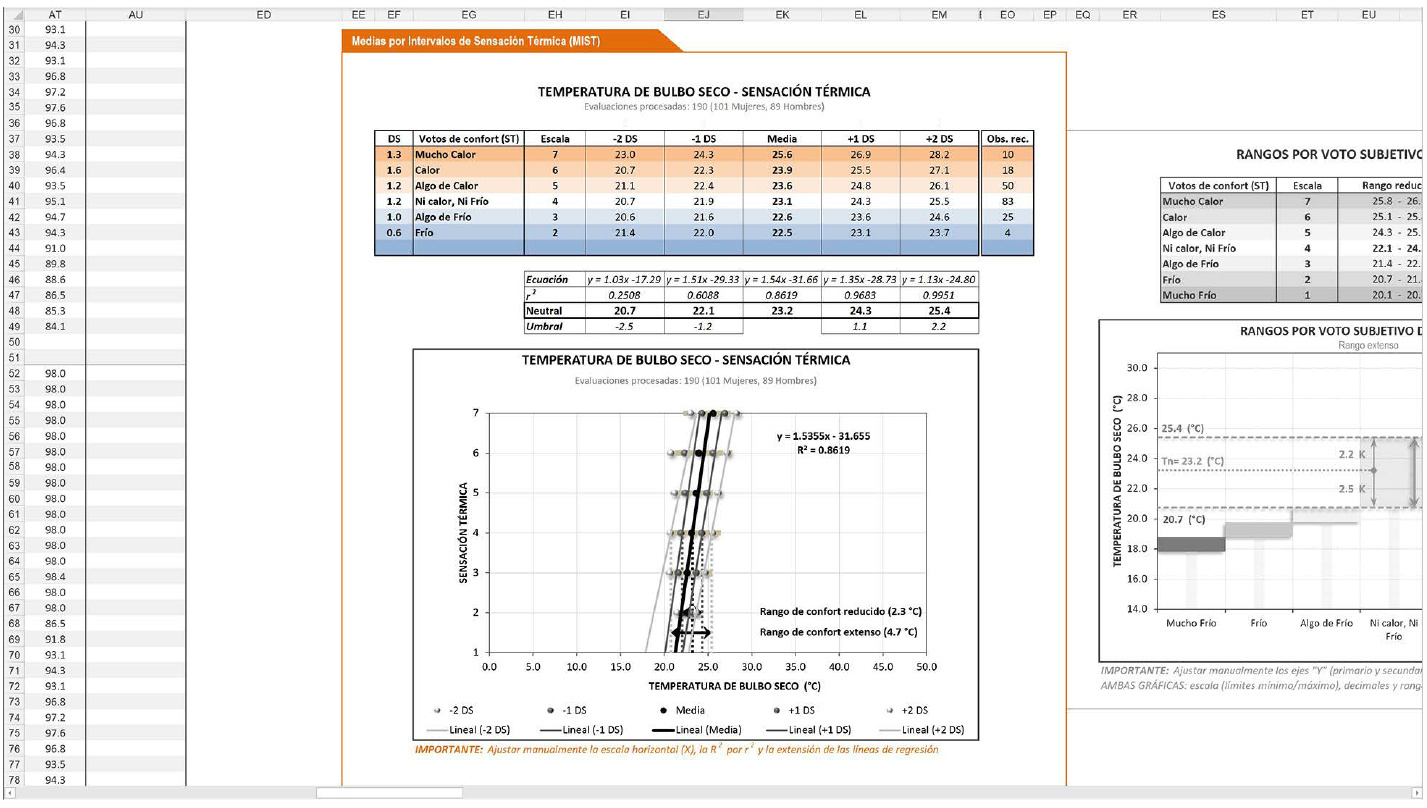
Task: Select column header EU
Action: pos(1368,15)
